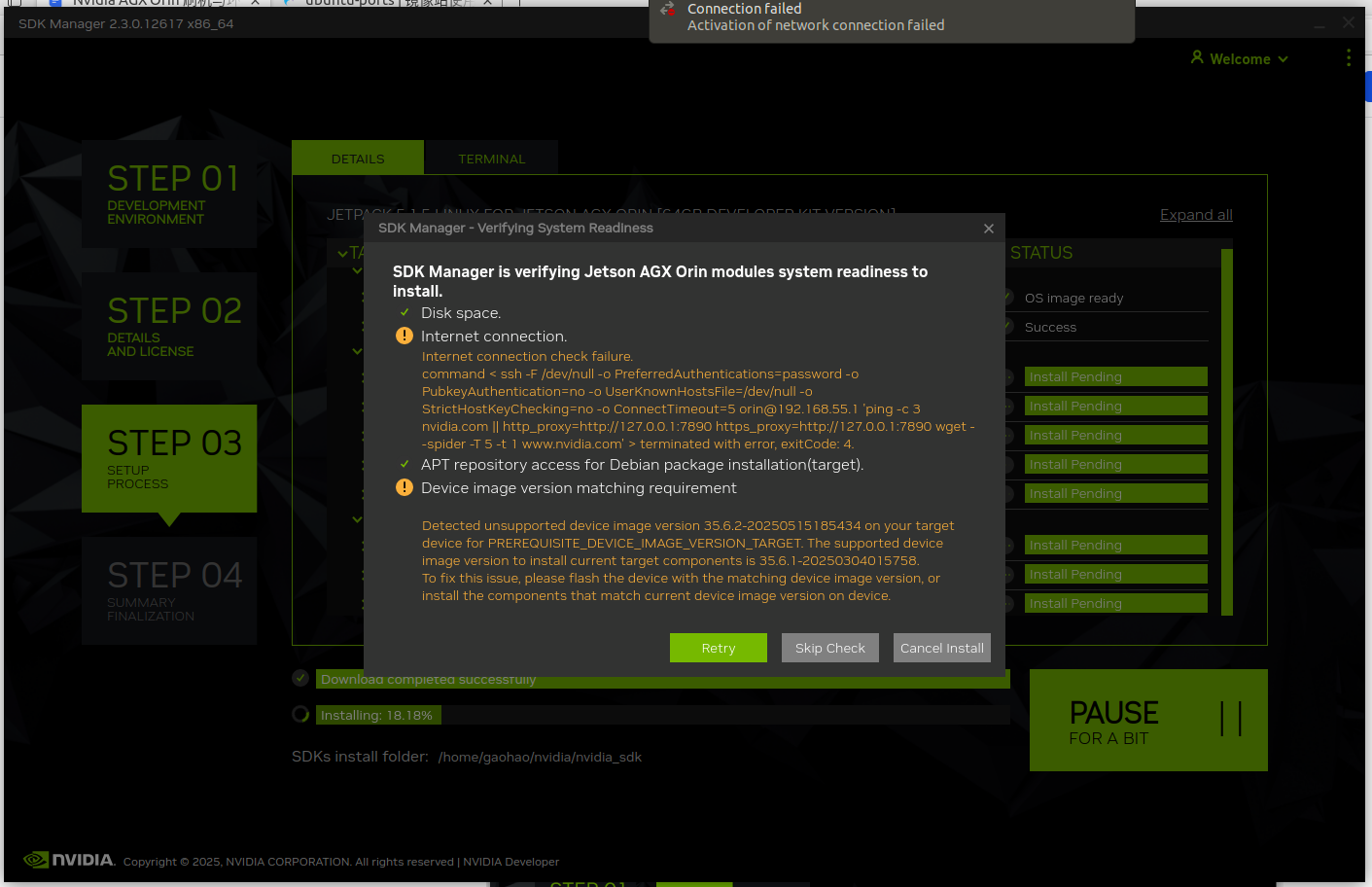Click the device image version warning icon
Screen dimensions: 1372x887
tap(405, 487)
